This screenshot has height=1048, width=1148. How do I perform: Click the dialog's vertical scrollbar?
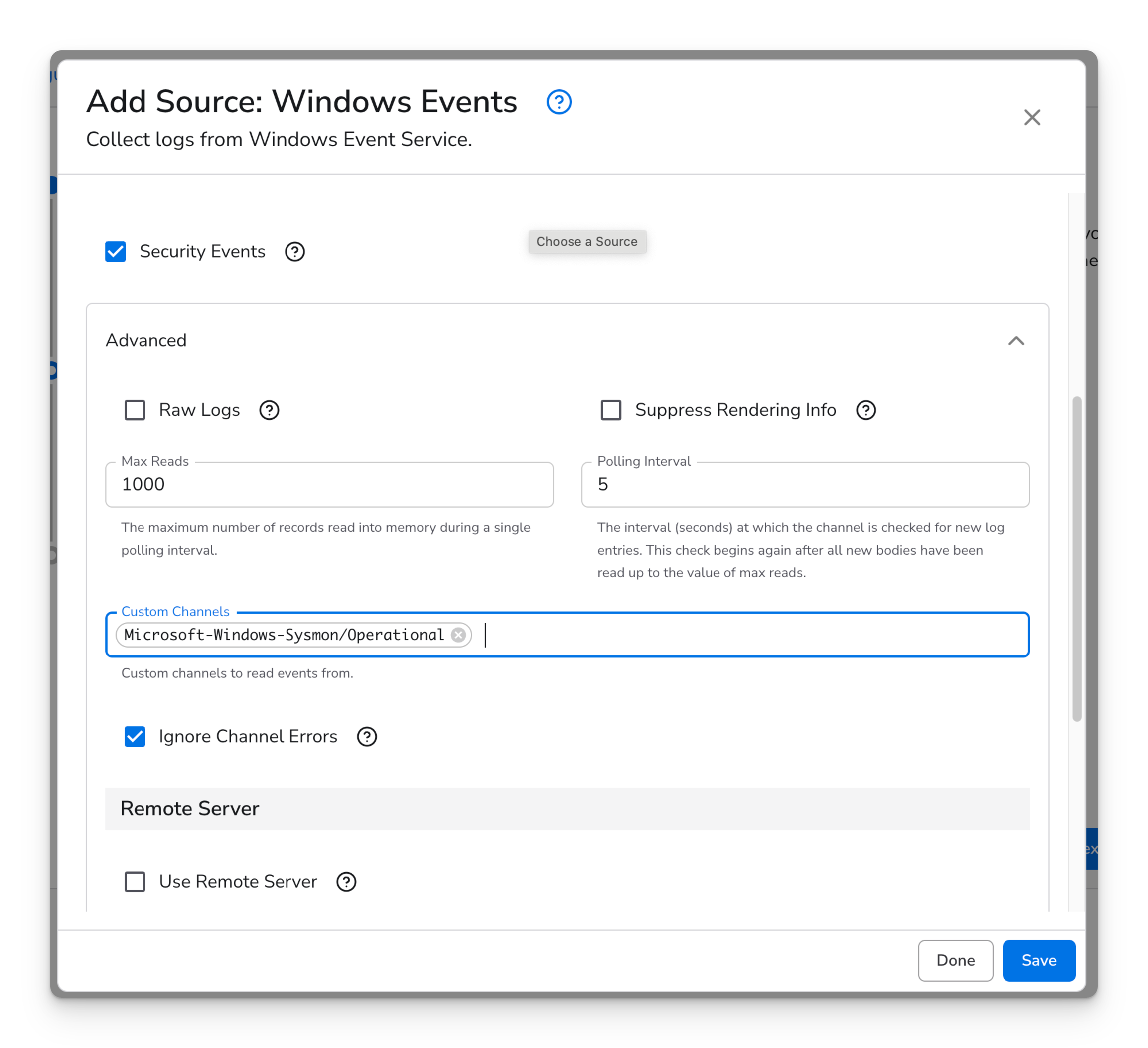tap(1076, 558)
